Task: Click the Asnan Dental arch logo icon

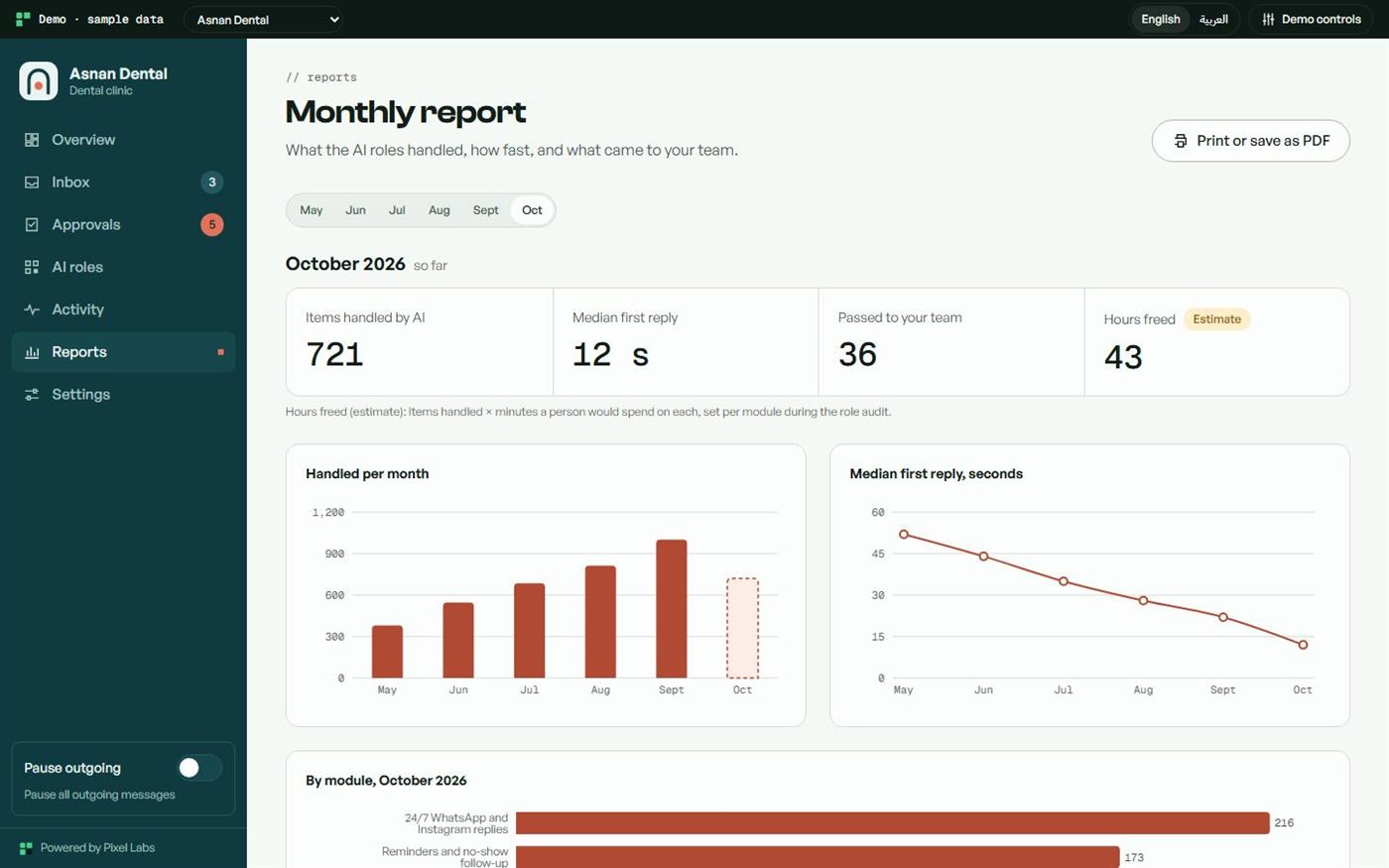Action: tap(39, 81)
